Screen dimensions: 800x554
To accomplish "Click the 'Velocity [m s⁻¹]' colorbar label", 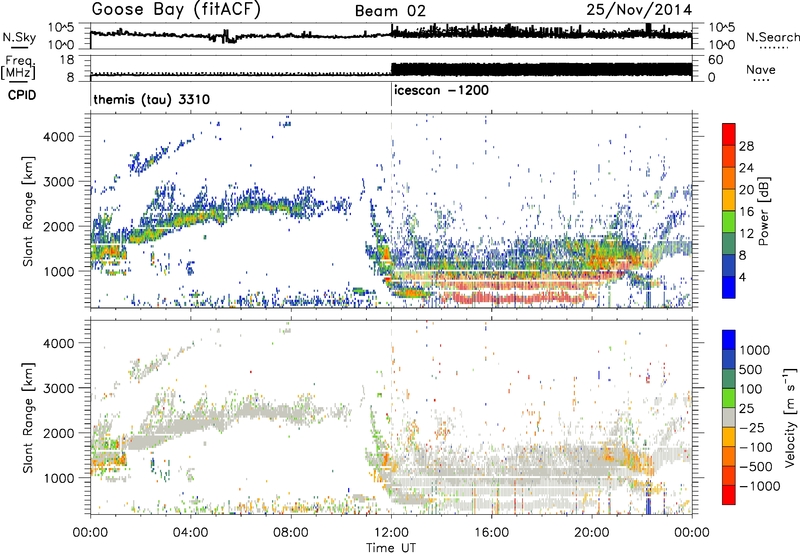I will 790,417.
